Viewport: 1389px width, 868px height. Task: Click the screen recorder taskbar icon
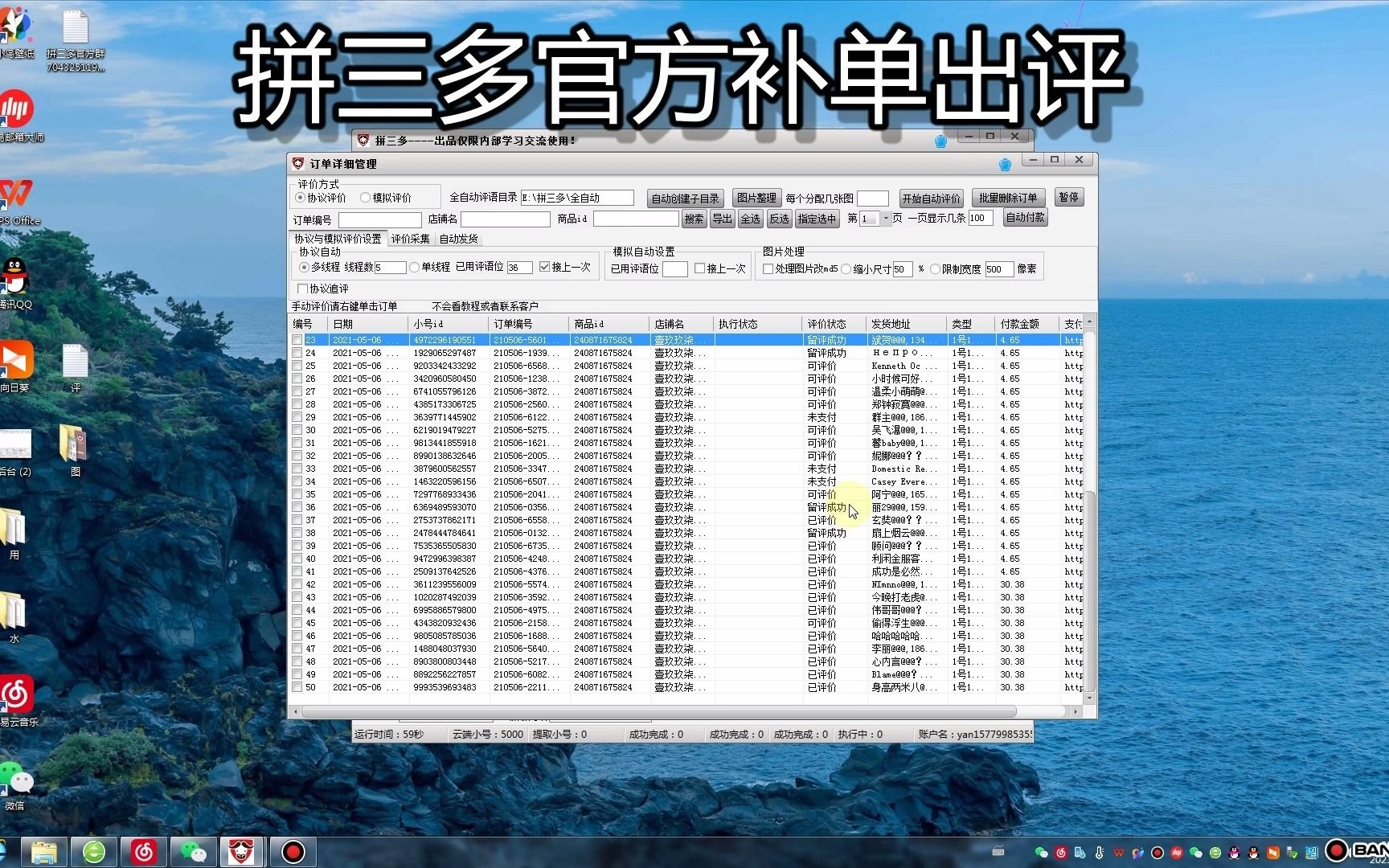pos(293,852)
